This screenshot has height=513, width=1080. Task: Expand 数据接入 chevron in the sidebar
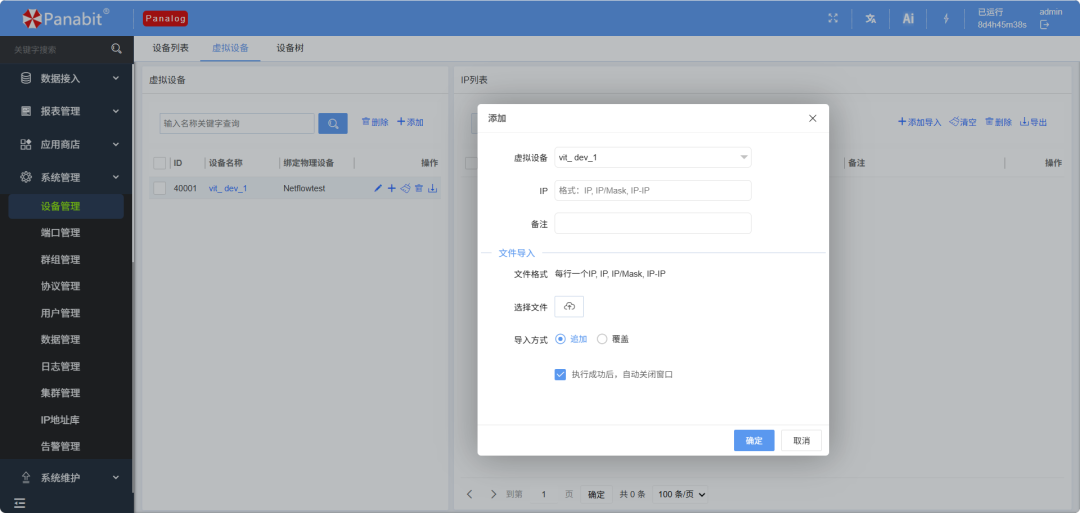tap(116, 78)
